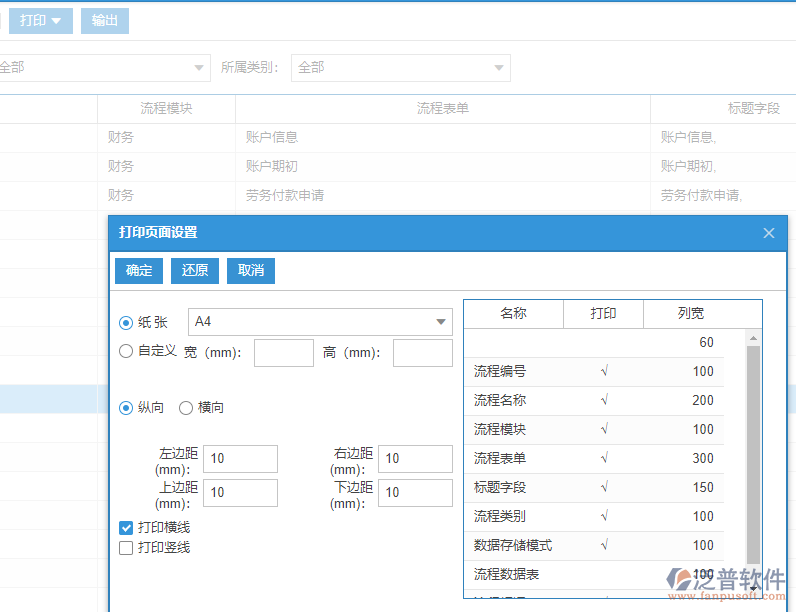Image resolution: width=796 pixels, height=612 pixels.
Task: Select the 自定义 paper size radio
Action: point(126,351)
